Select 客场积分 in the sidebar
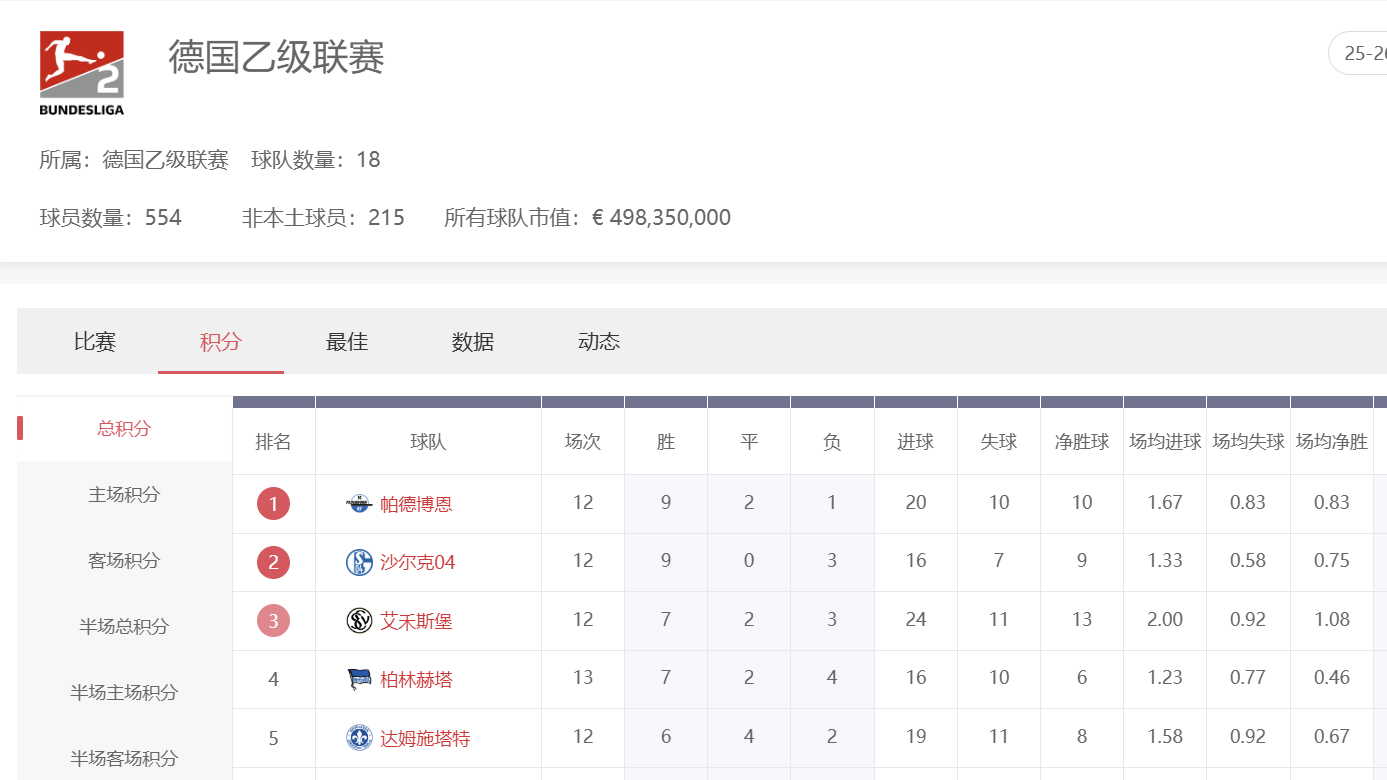This screenshot has height=780, width=1387. pyautogui.click(x=120, y=561)
